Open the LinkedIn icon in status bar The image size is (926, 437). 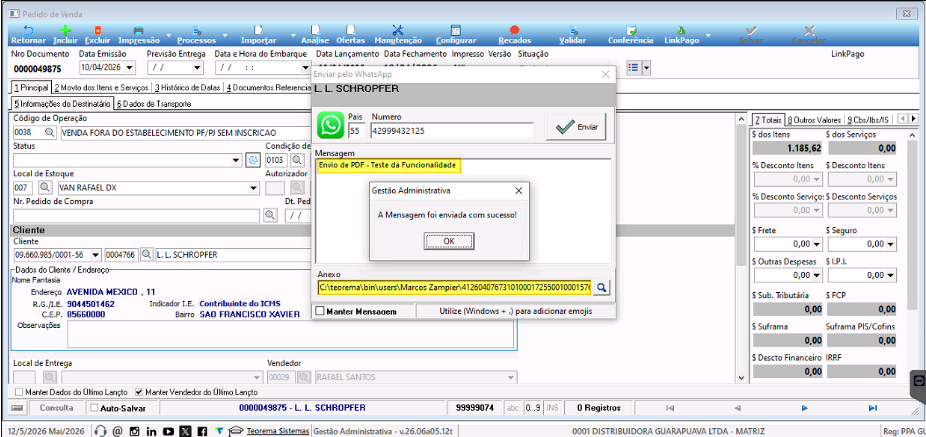[151, 431]
